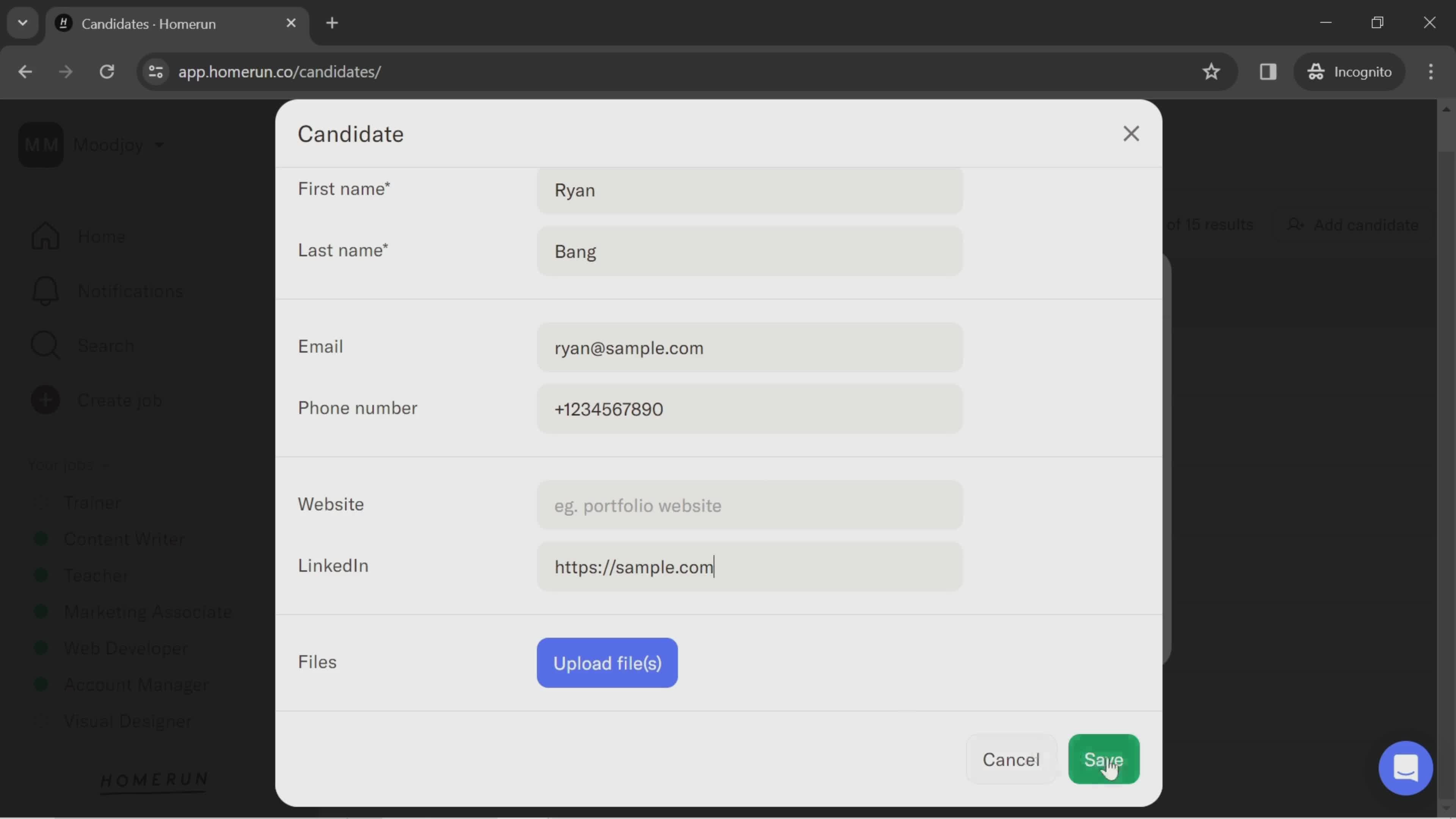The image size is (1456, 819).
Task: Go back with the browser back arrow
Action: (x=25, y=72)
